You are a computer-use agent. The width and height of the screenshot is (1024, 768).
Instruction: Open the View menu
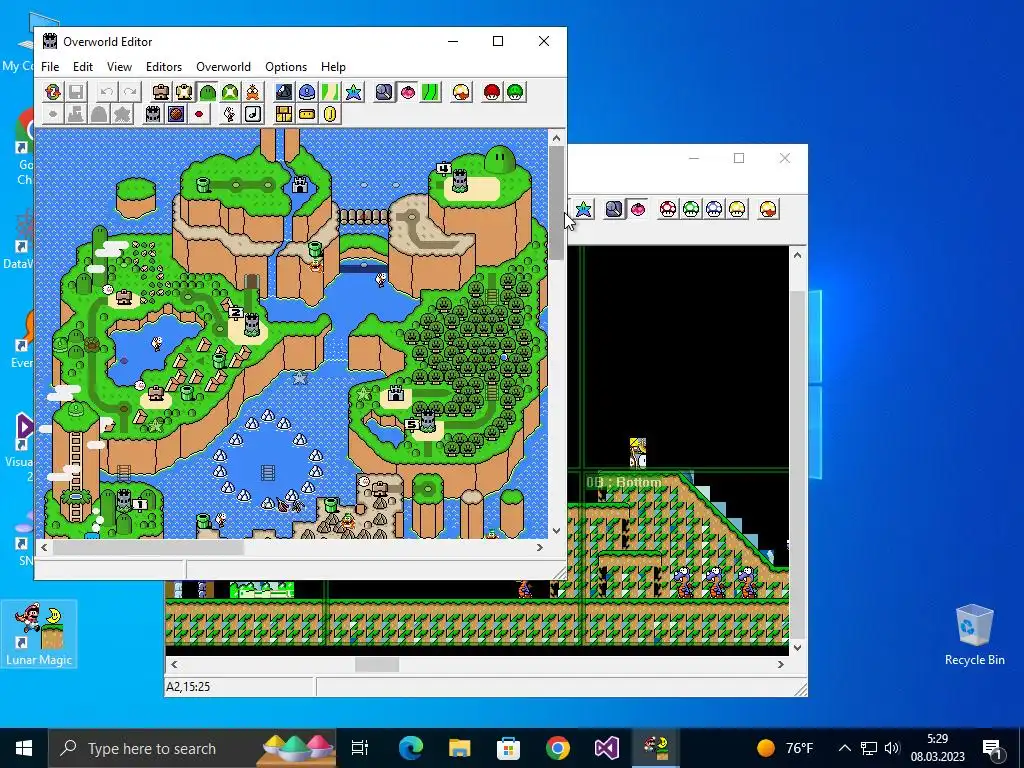tap(119, 67)
